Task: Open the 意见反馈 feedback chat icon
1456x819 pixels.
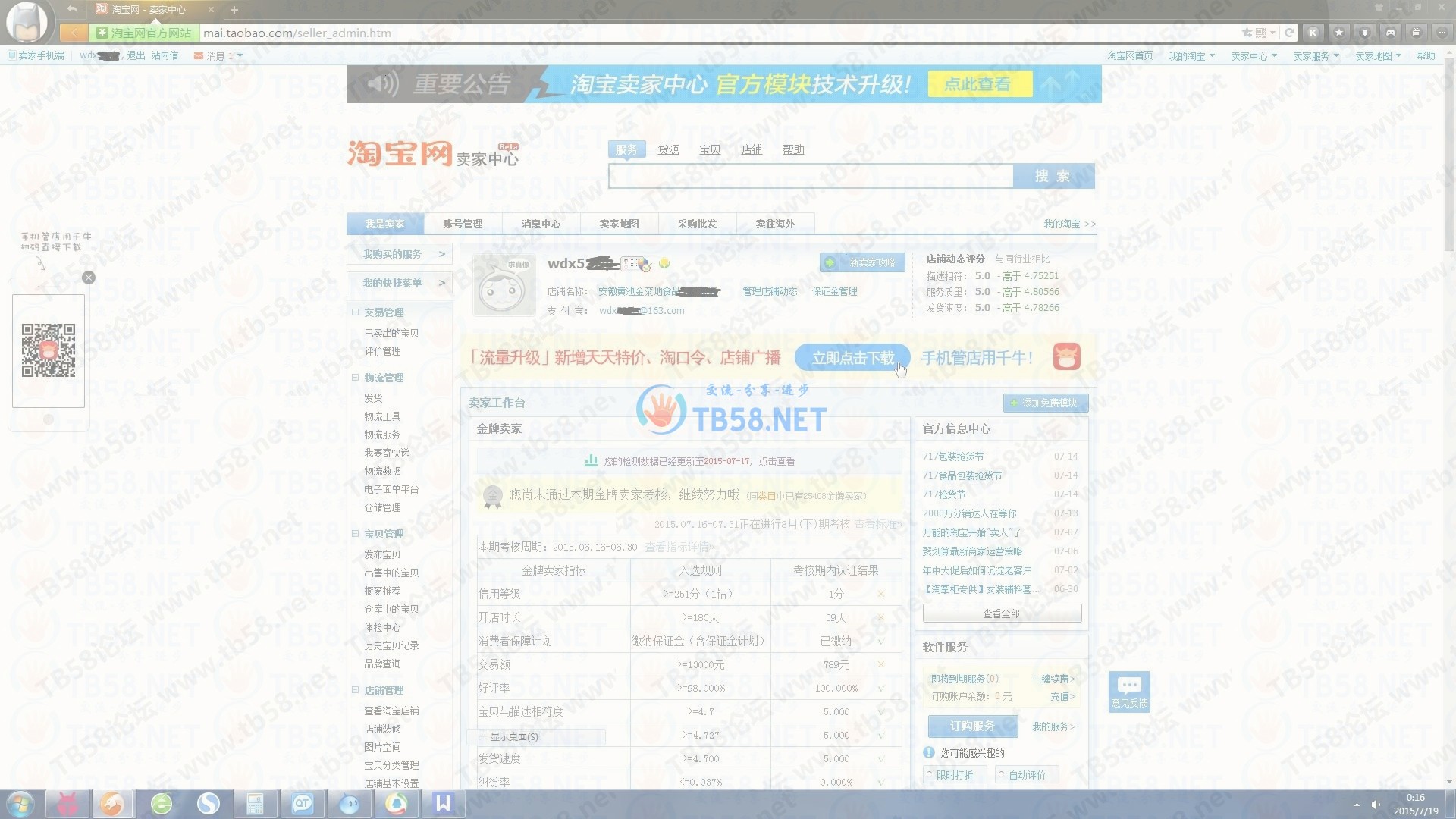Action: click(x=1129, y=691)
